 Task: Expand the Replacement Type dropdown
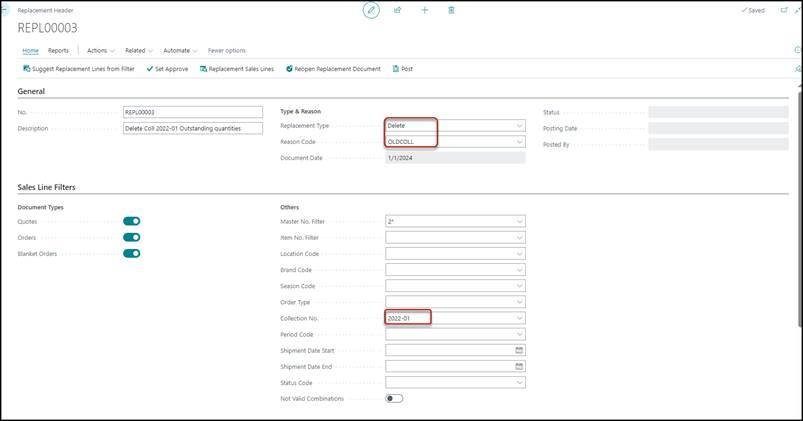[519, 126]
